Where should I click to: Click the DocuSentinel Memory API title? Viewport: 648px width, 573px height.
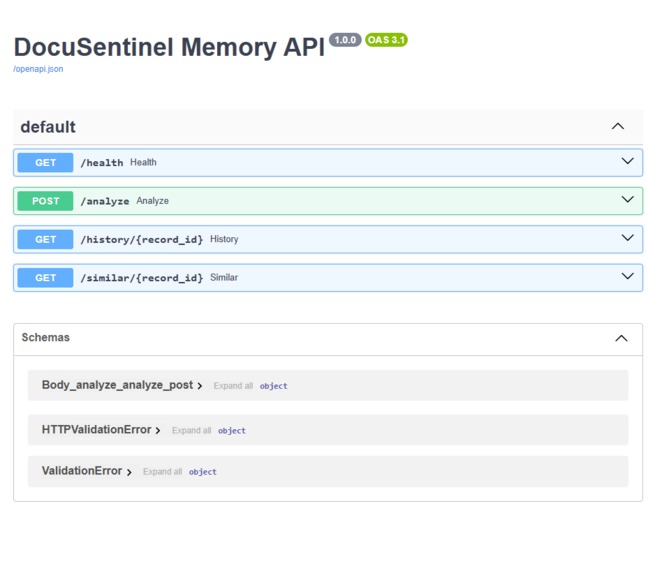pyautogui.click(x=169, y=47)
